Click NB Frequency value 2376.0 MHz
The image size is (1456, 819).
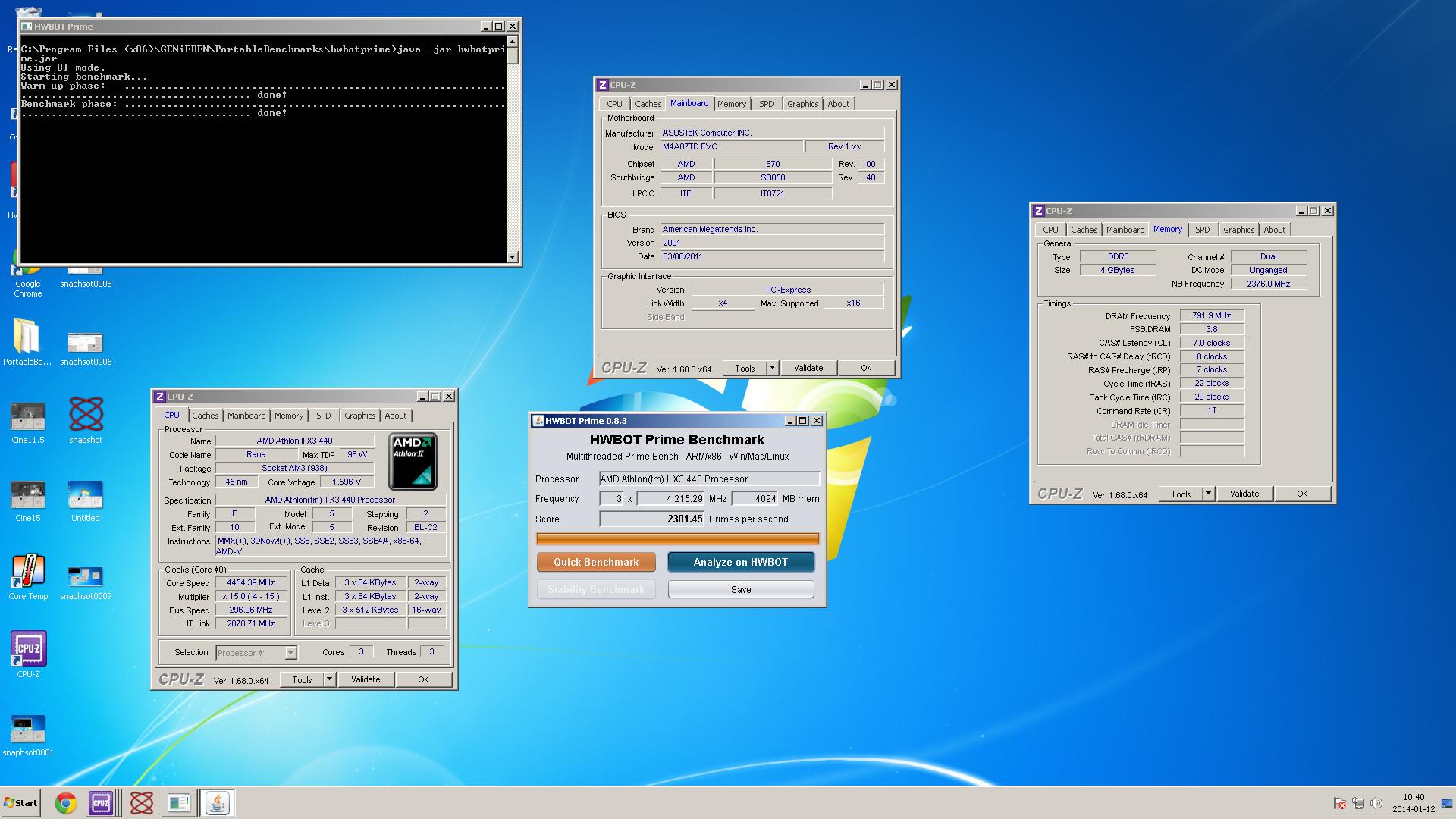tap(1268, 284)
